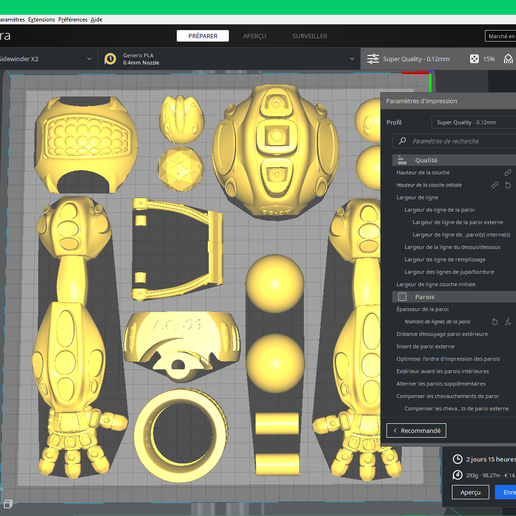The width and height of the screenshot is (516, 516).
Task: Click the Parois category icon
Action: 402,297
